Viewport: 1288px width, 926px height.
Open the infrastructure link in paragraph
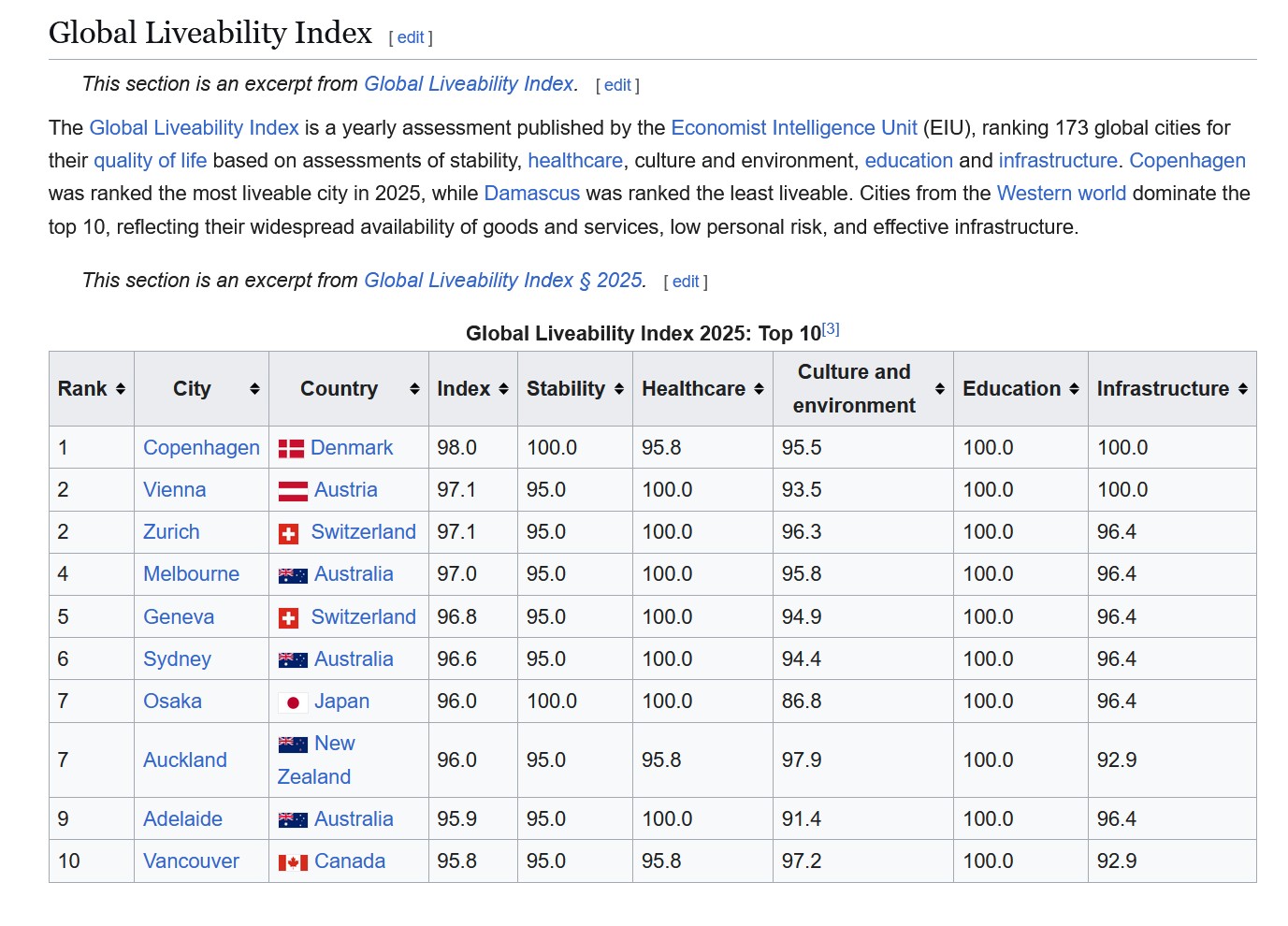(x=1058, y=161)
